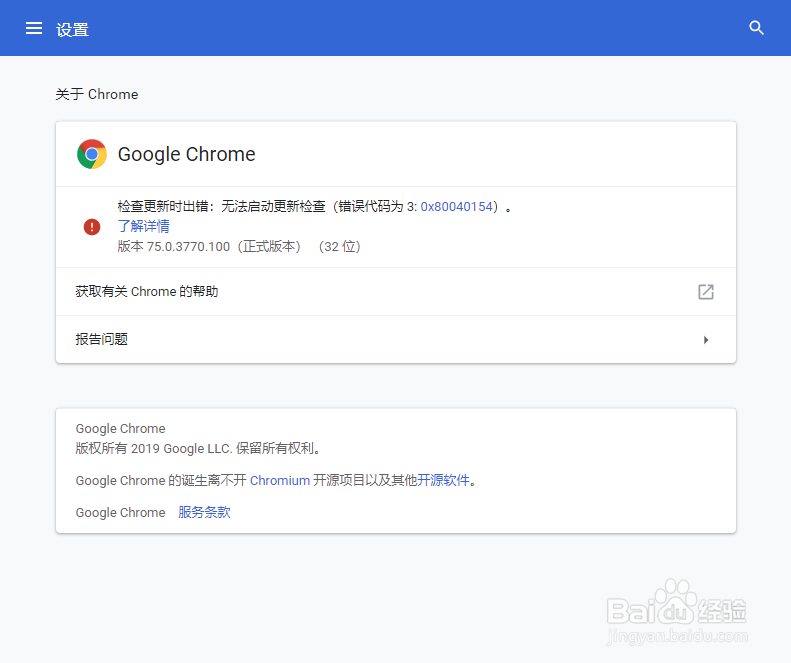The image size is (791, 663).
Task: Click the Google Chrome card title
Action: [187, 154]
